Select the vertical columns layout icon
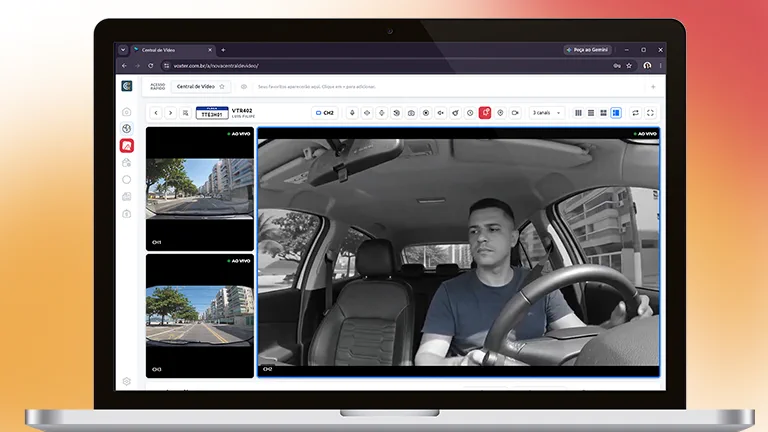 point(578,113)
